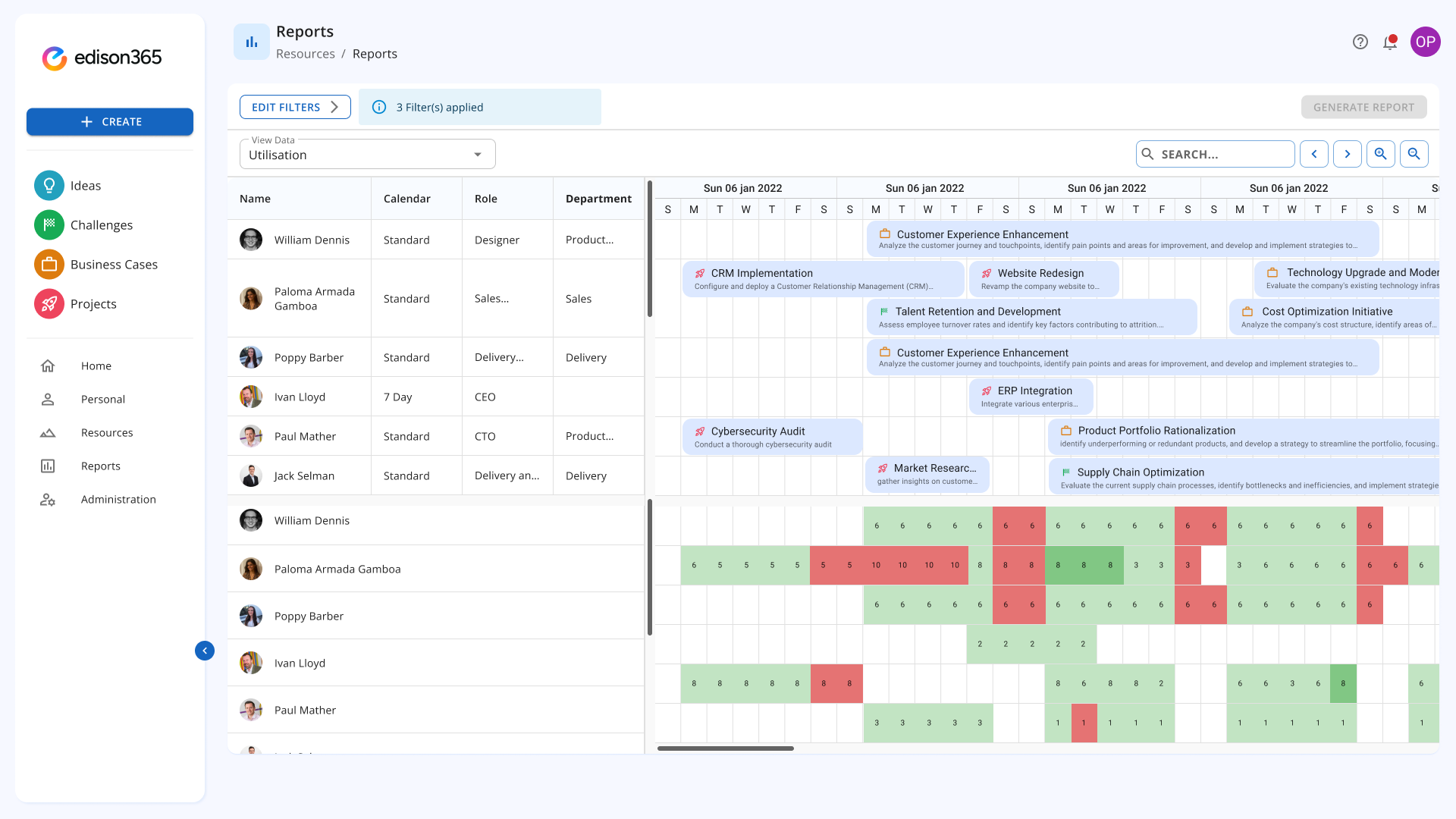Click the Create button
The height and width of the screenshot is (819, 1456).
pos(110,122)
